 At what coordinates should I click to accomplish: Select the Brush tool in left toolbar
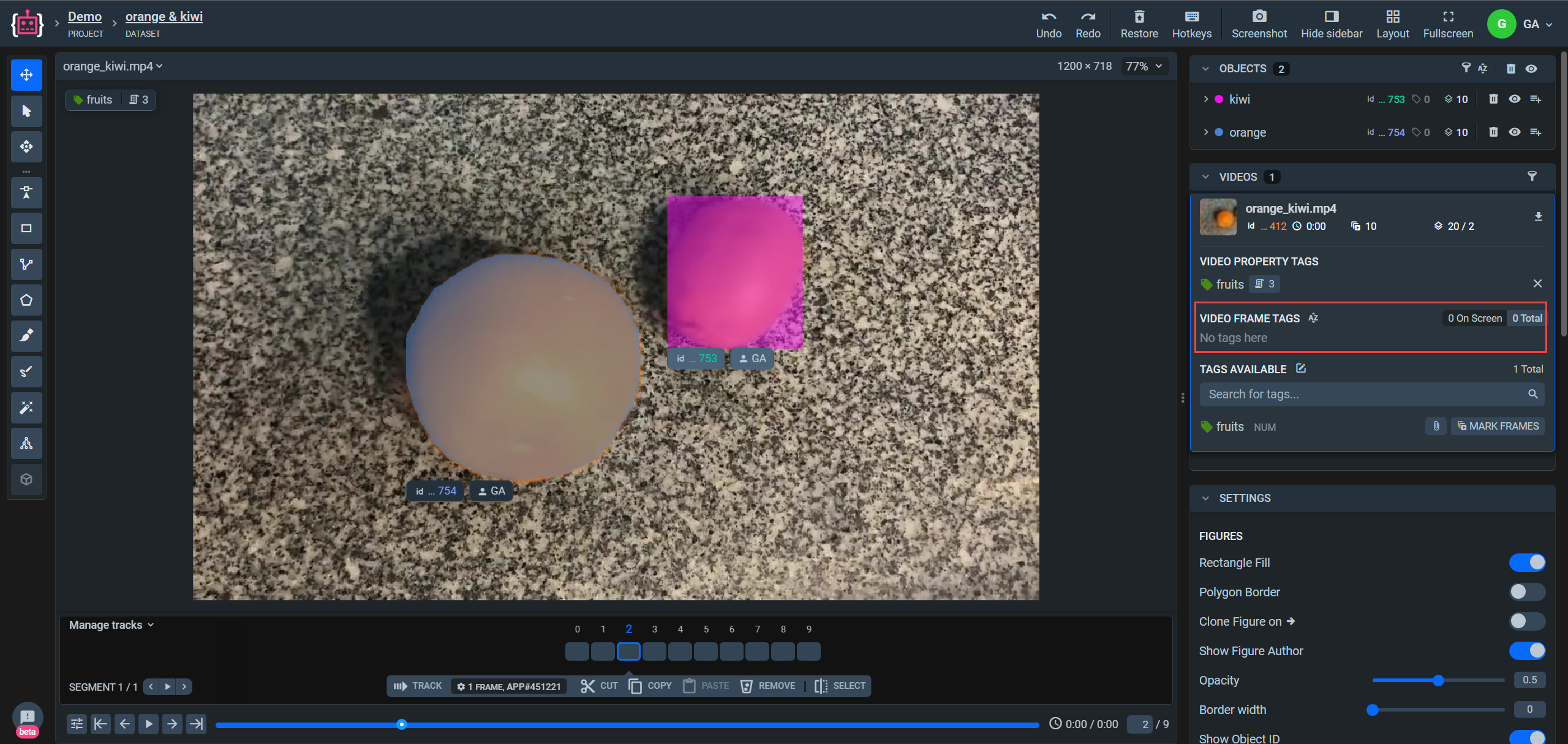coord(26,335)
